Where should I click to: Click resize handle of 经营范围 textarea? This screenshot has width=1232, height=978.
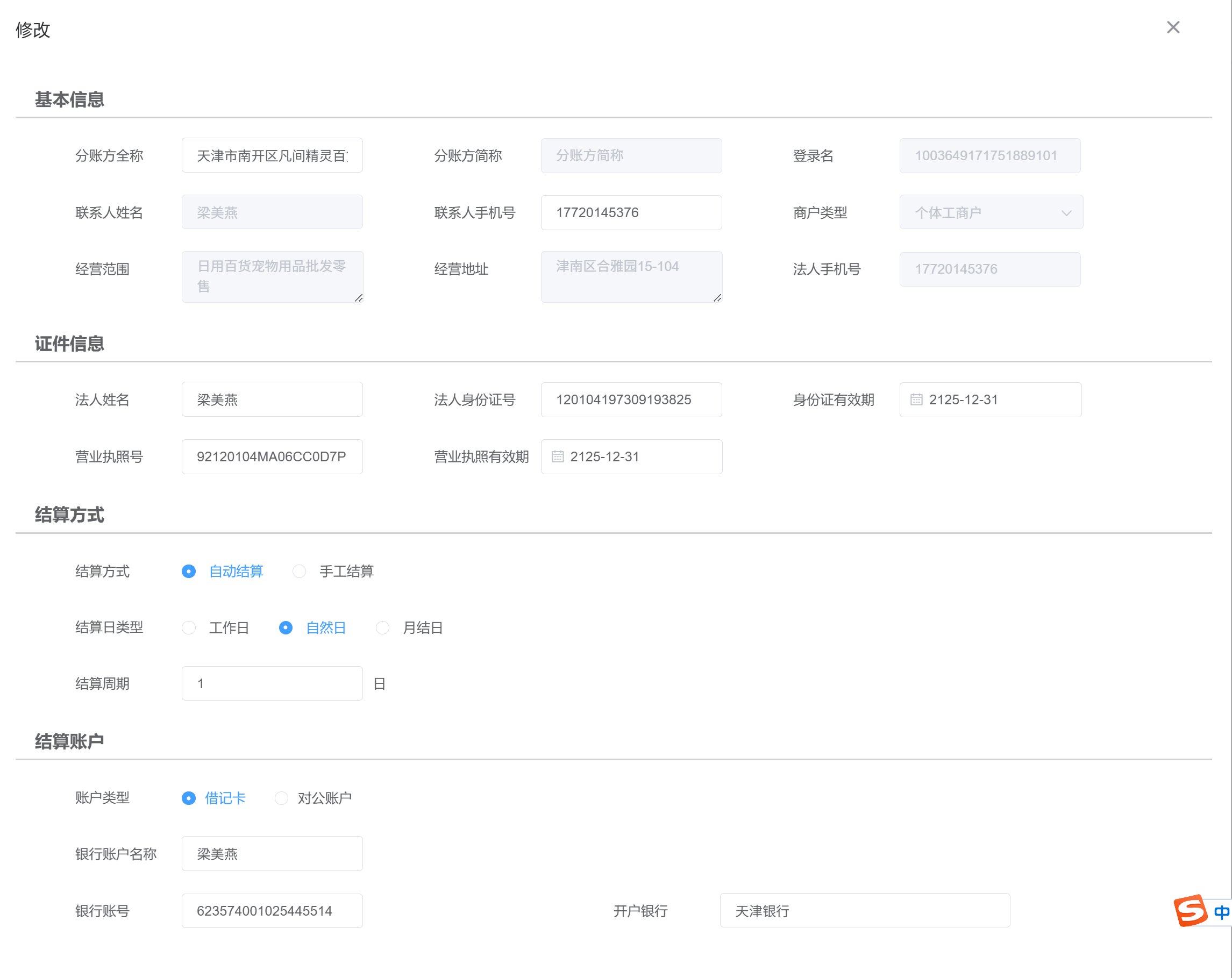[x=359, y=298]
